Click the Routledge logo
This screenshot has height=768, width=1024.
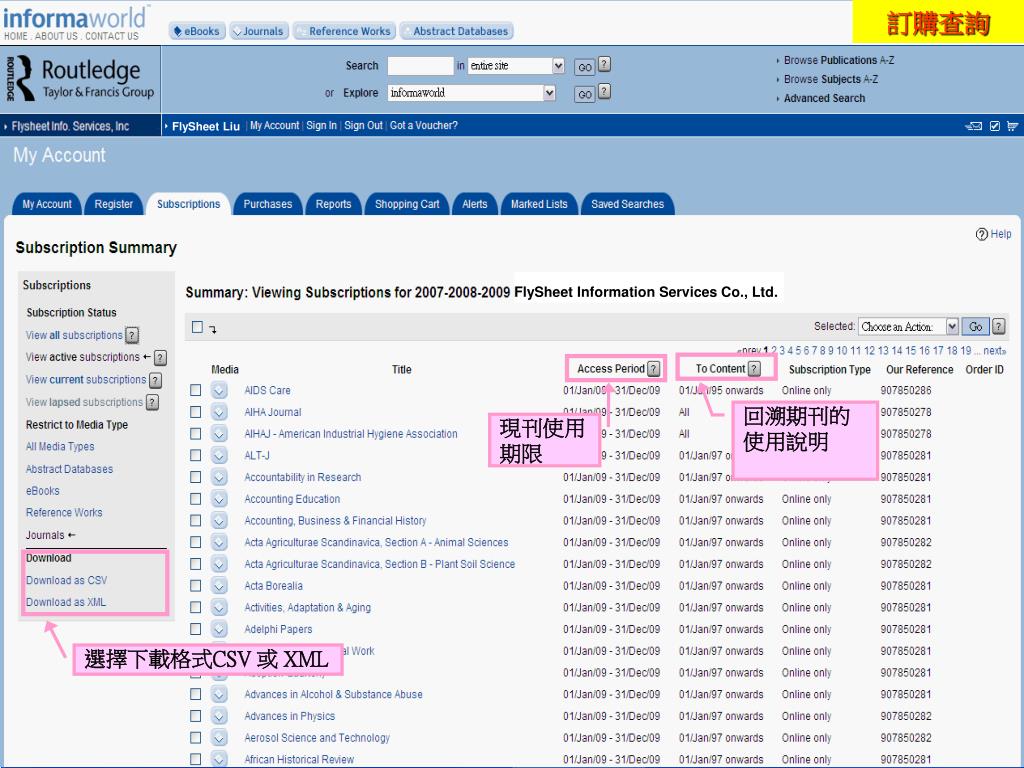pyautogui.click(x=80, y=79)
